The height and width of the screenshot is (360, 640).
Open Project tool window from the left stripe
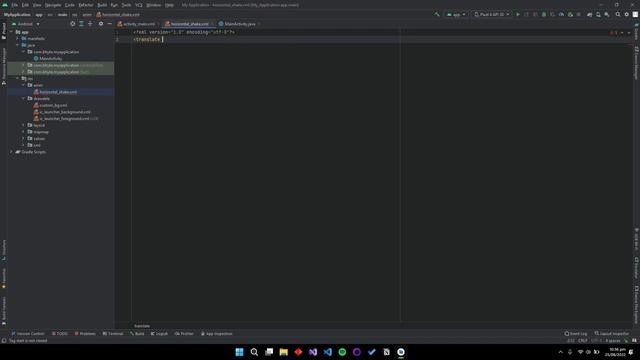pyautogui.click(x=4, y=31)
